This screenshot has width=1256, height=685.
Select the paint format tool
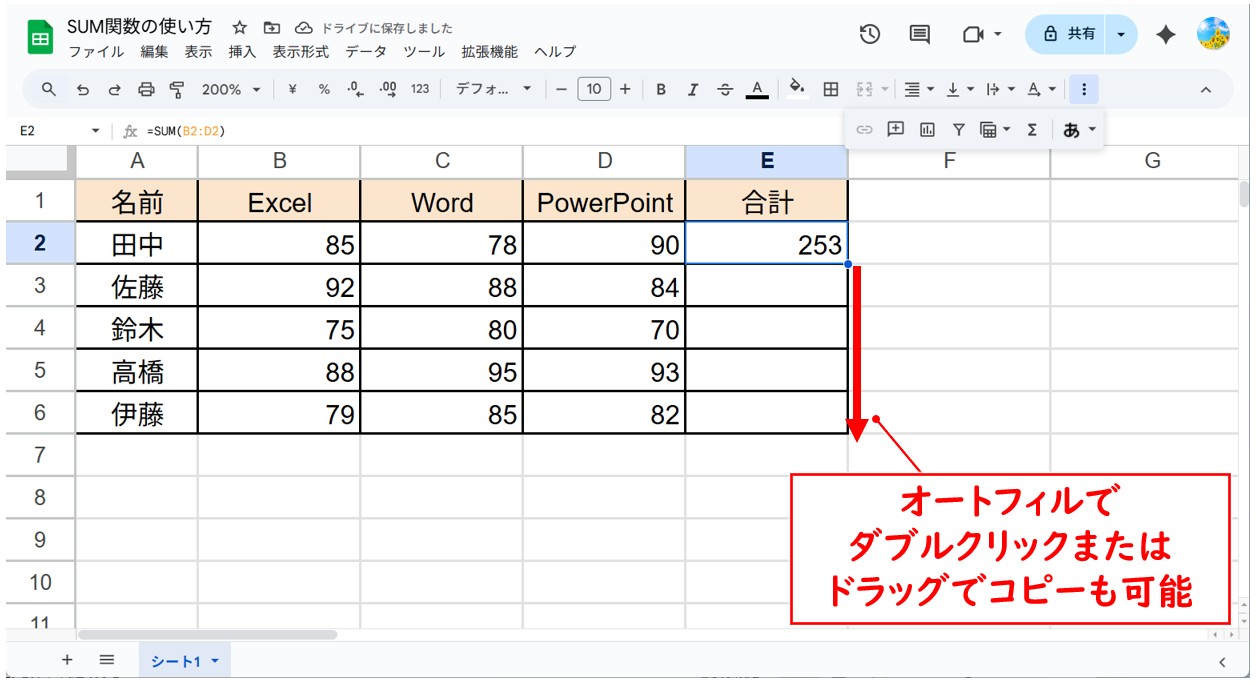[x=177, y=90]
